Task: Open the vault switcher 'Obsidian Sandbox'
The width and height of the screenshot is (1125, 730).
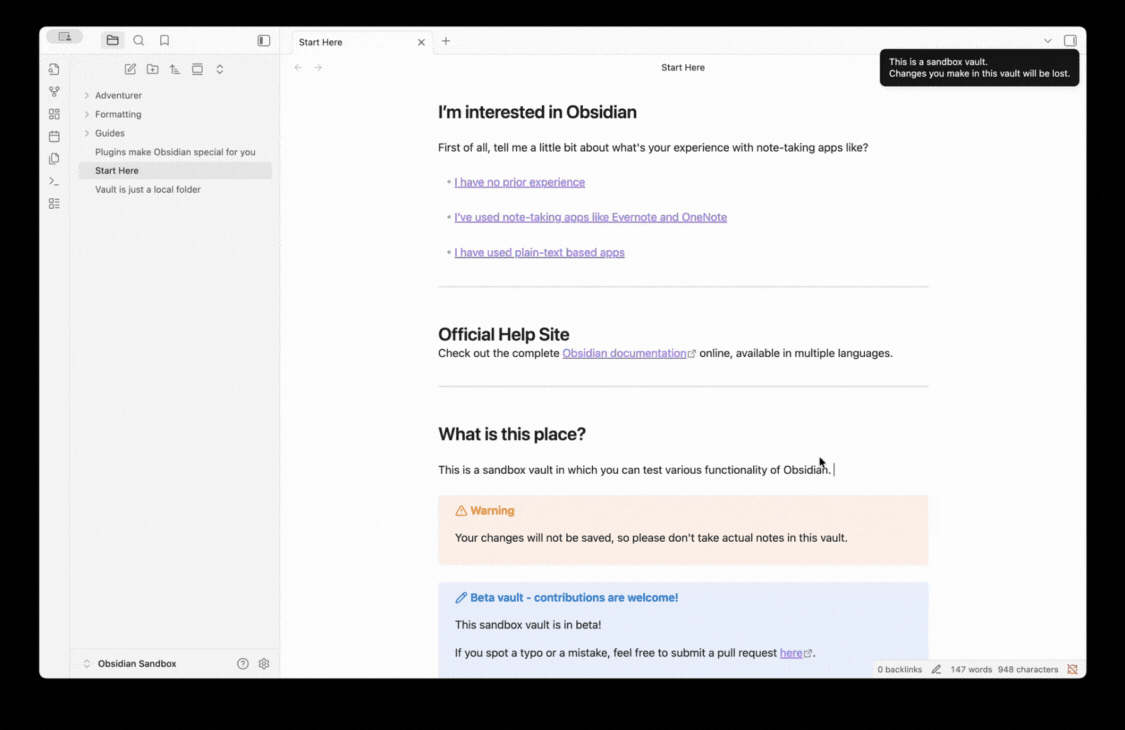Action: (137, 664)
